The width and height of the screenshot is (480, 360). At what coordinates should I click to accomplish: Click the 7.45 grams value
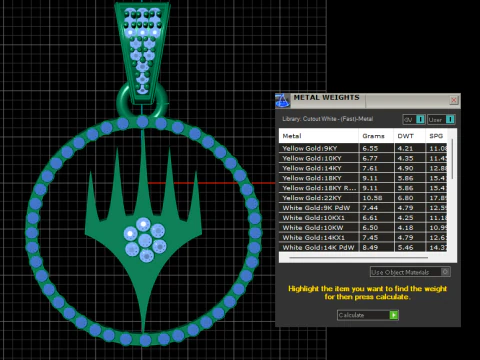click(x=370, y=238)
